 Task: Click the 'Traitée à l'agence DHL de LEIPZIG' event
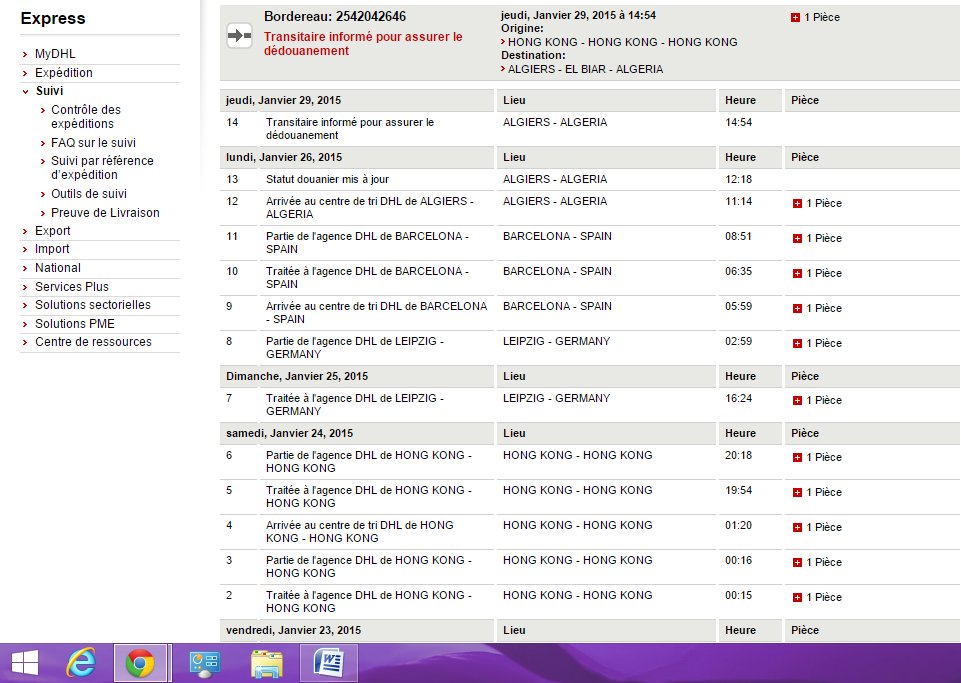tap(355, 404)
